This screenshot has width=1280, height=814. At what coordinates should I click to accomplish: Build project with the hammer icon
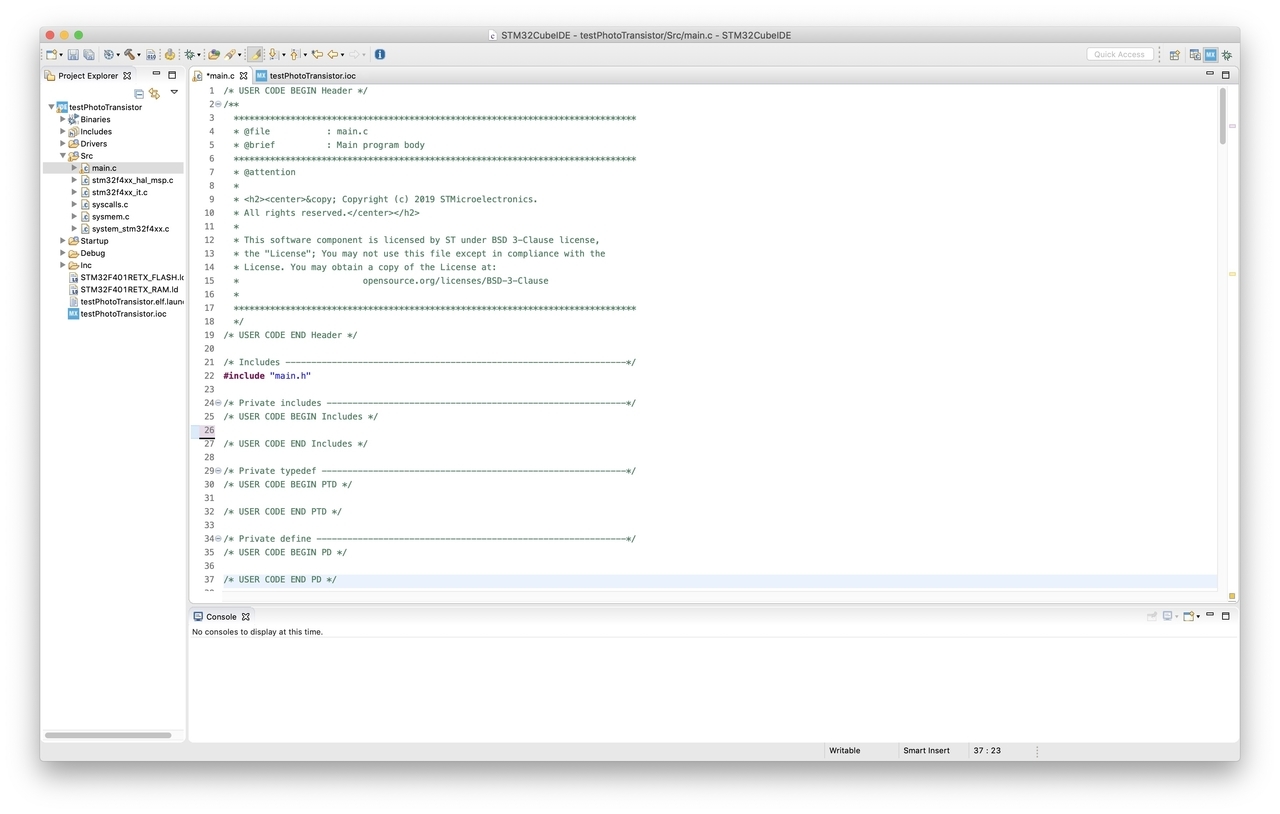click(130, 55)
